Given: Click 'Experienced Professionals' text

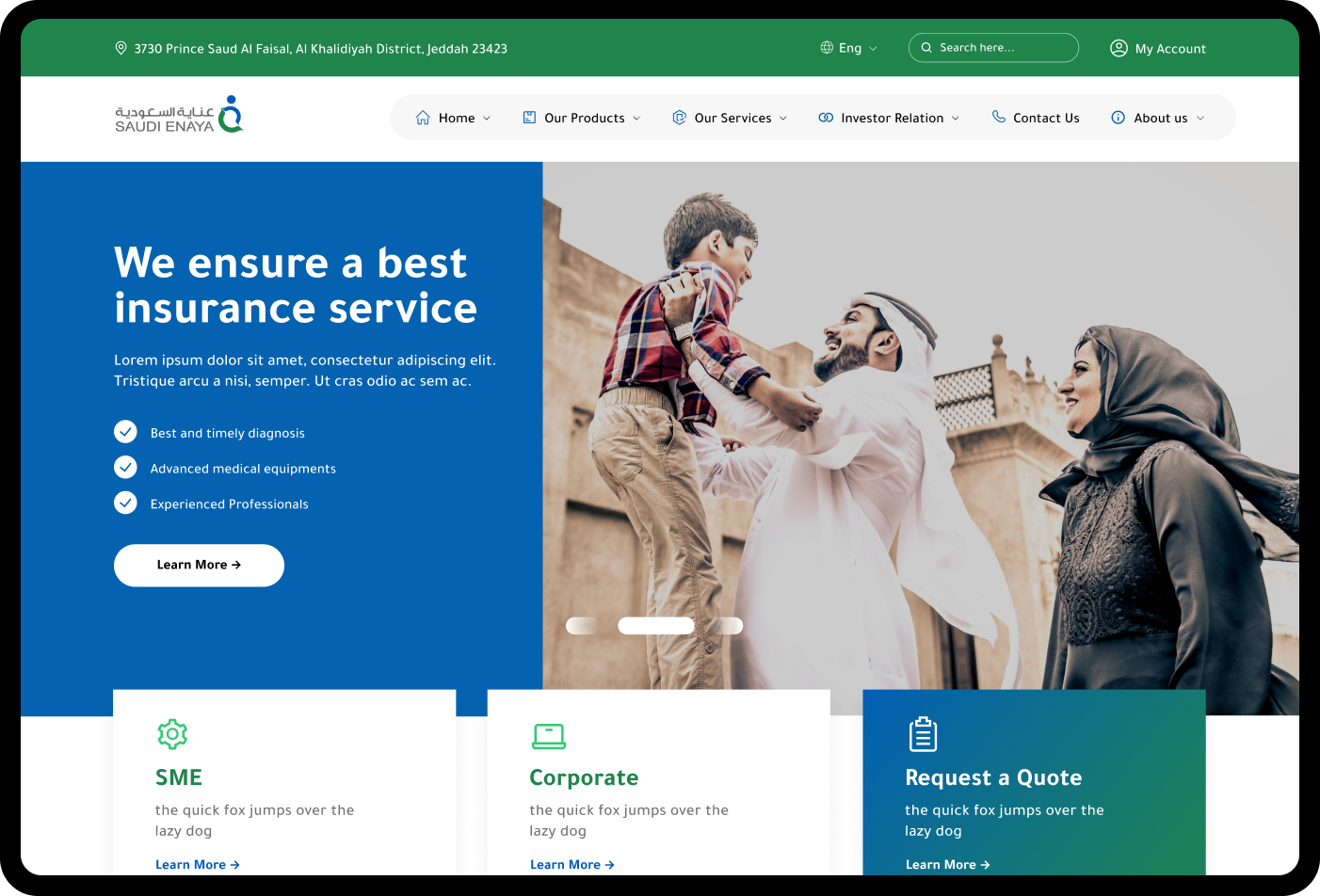Looking at the screenshot, I should click(230, 504).
